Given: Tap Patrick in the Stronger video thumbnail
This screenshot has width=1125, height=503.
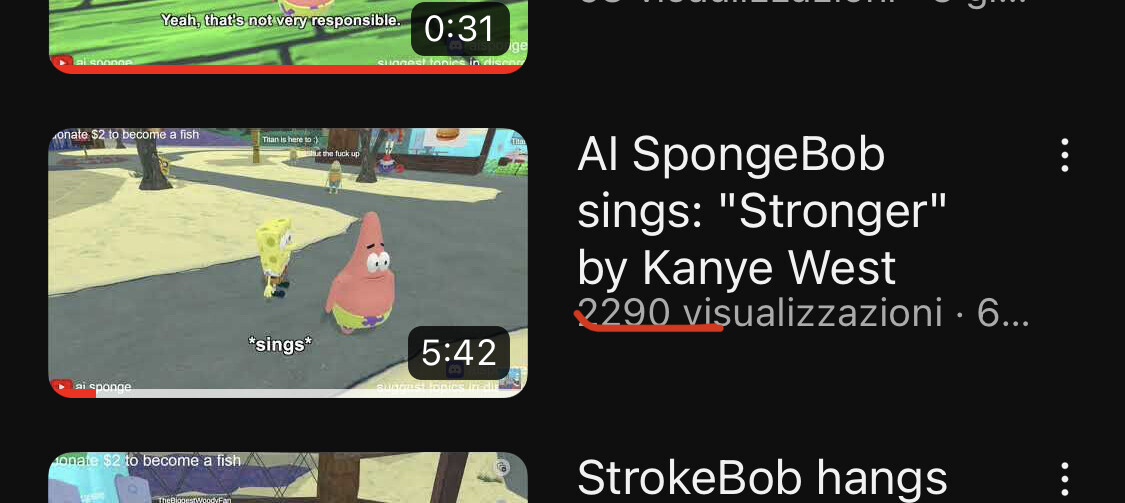Looking at the screenshot, I should [x=362, y=273].
